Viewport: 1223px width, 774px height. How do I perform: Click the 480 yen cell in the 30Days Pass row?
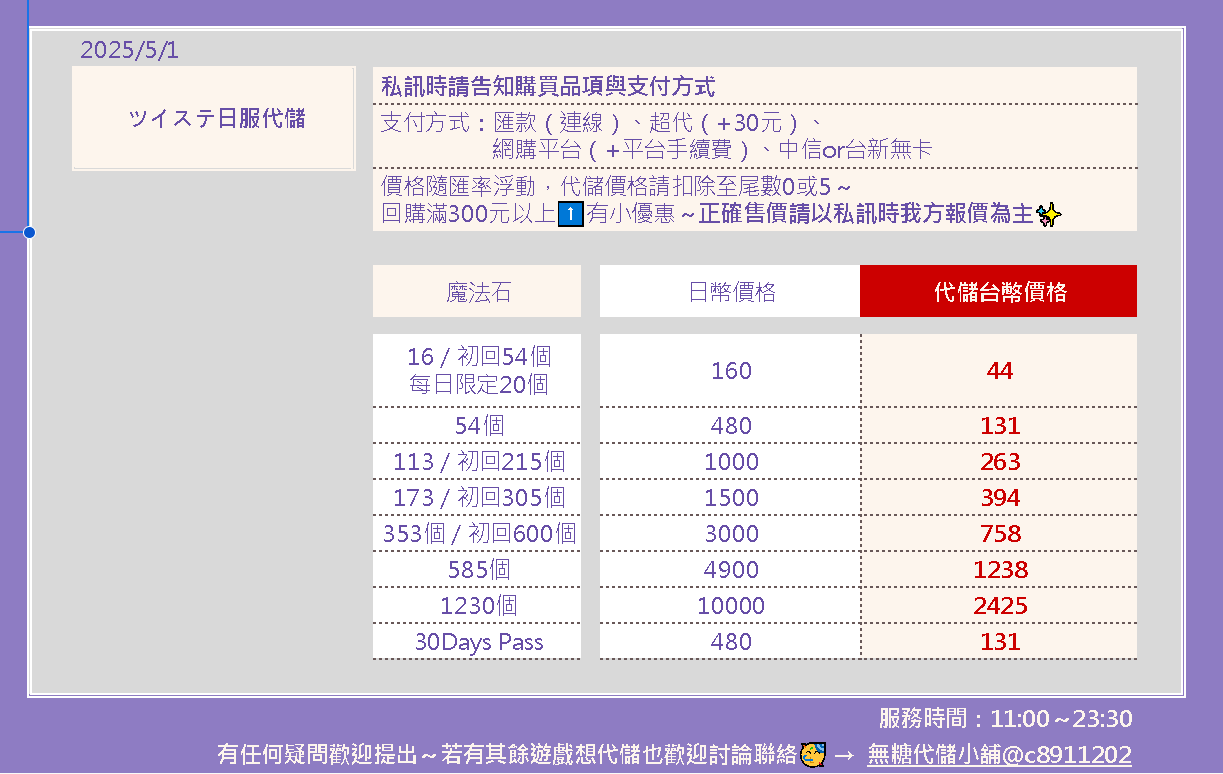[730, 641]
